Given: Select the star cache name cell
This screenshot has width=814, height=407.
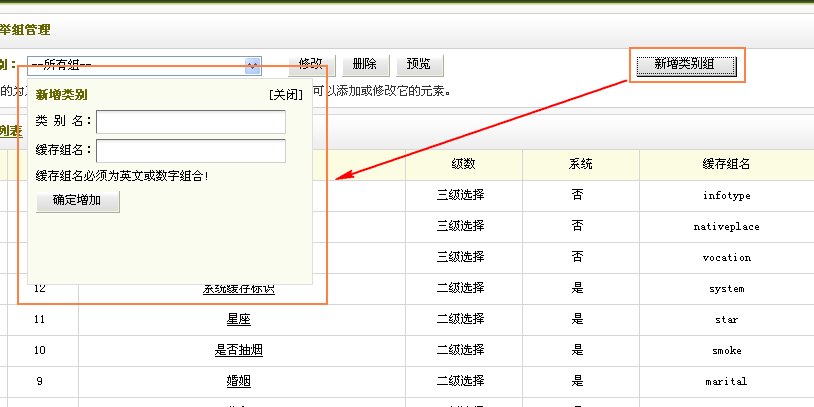Looking at the screenshot, I should (x=726, y=320).
